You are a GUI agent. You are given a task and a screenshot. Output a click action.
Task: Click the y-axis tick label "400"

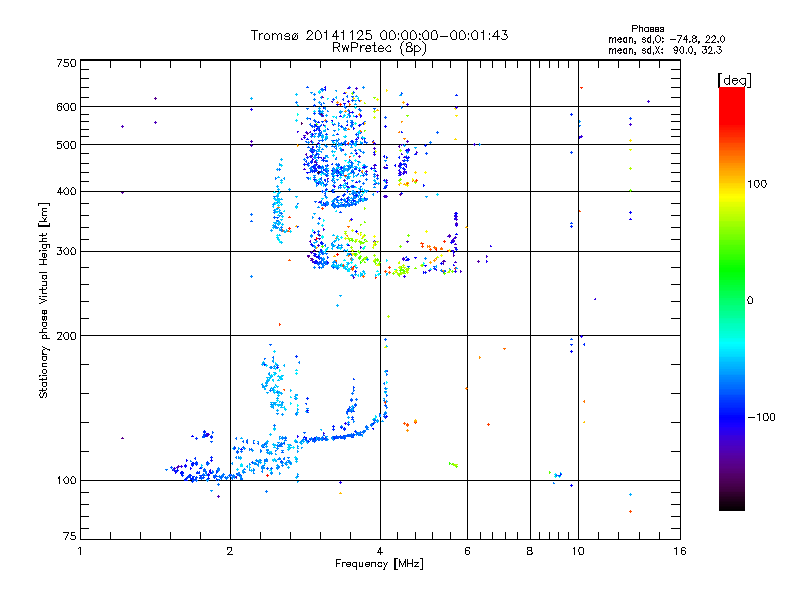pyautogui.click(x=66, y=192)
